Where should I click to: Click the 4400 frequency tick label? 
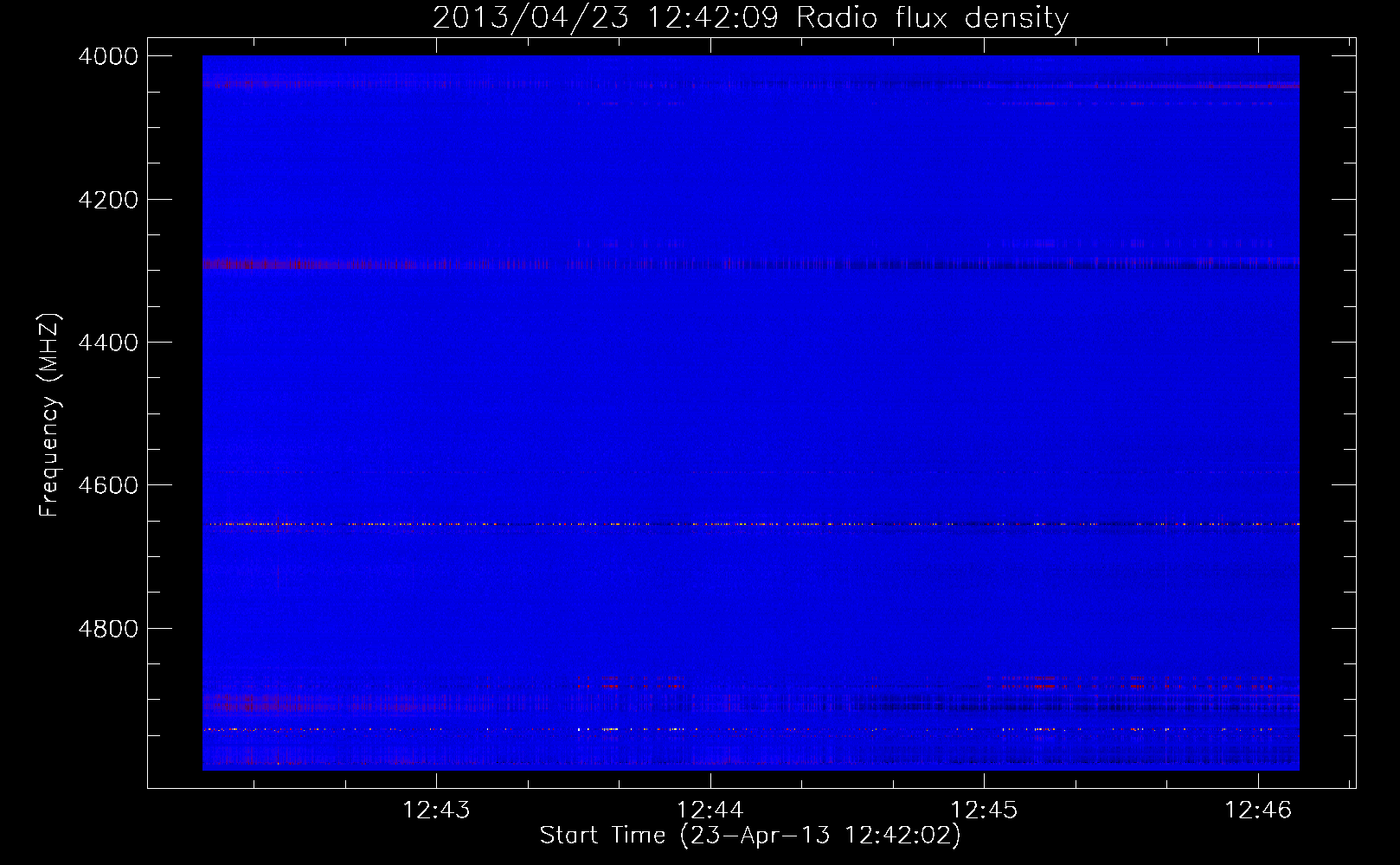pos(108,343)
